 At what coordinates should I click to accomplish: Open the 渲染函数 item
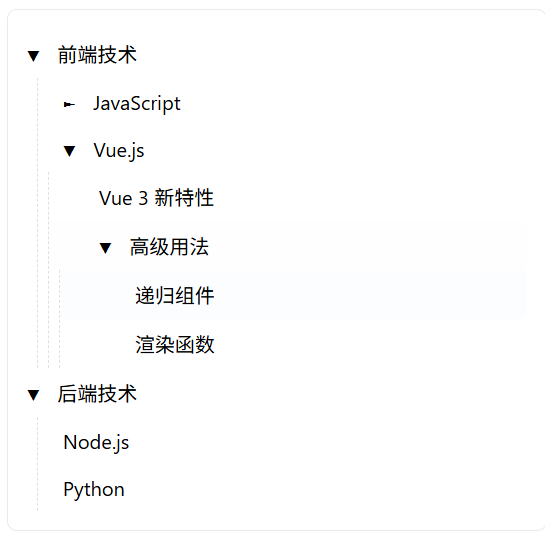pyautogui.click(x=175, y=345)
